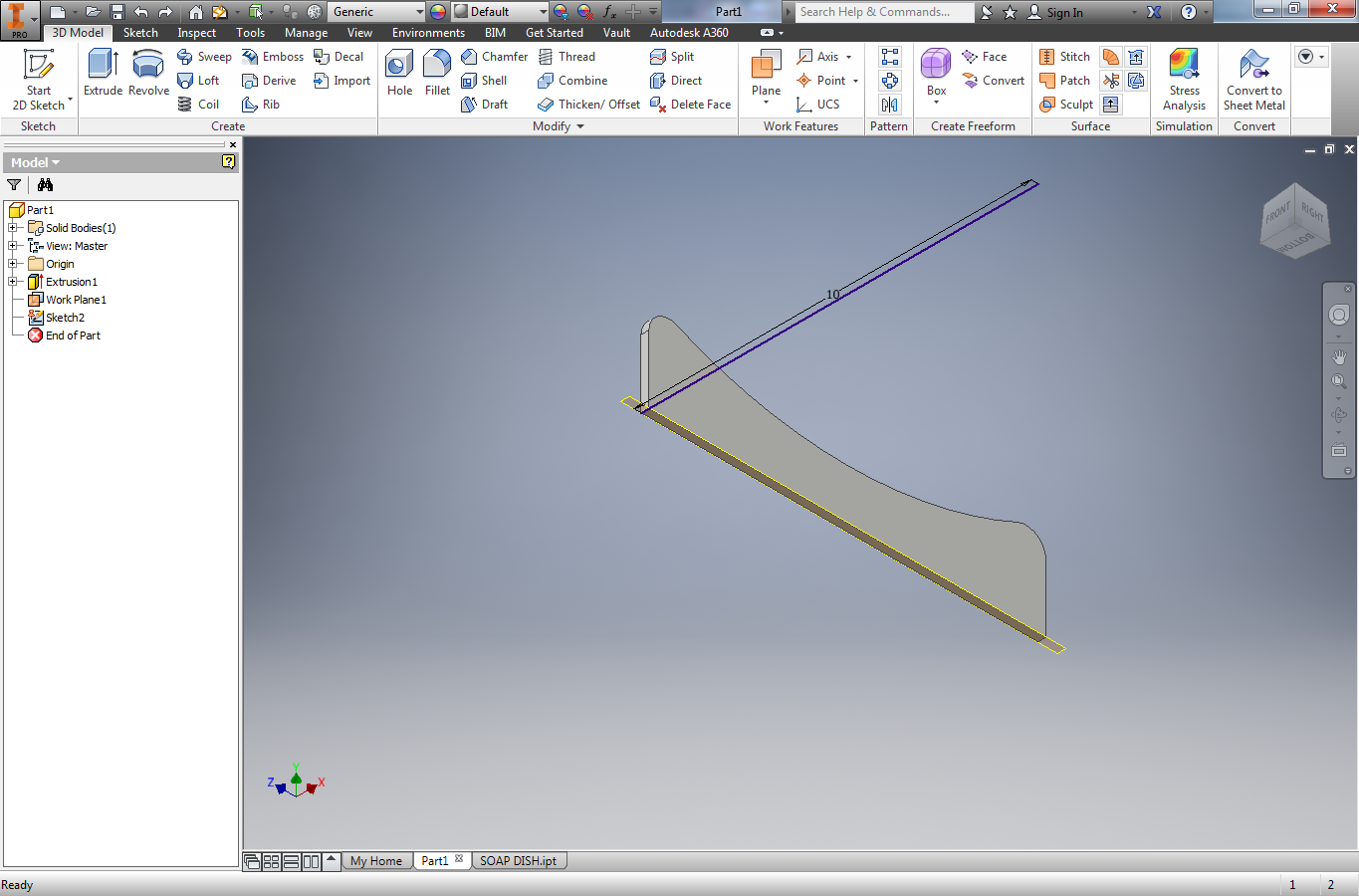Select the Sculpt surface tool
This screenshot has height=896, width=1359.
pyautogui.click(x=1066, y=105)
